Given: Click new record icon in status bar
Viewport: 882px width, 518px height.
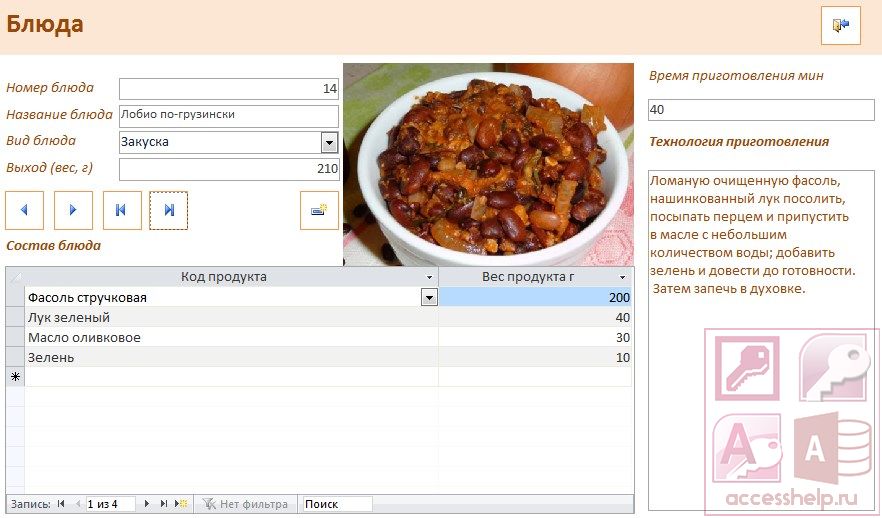Looking at the screenshot, I should click(181, 504).
